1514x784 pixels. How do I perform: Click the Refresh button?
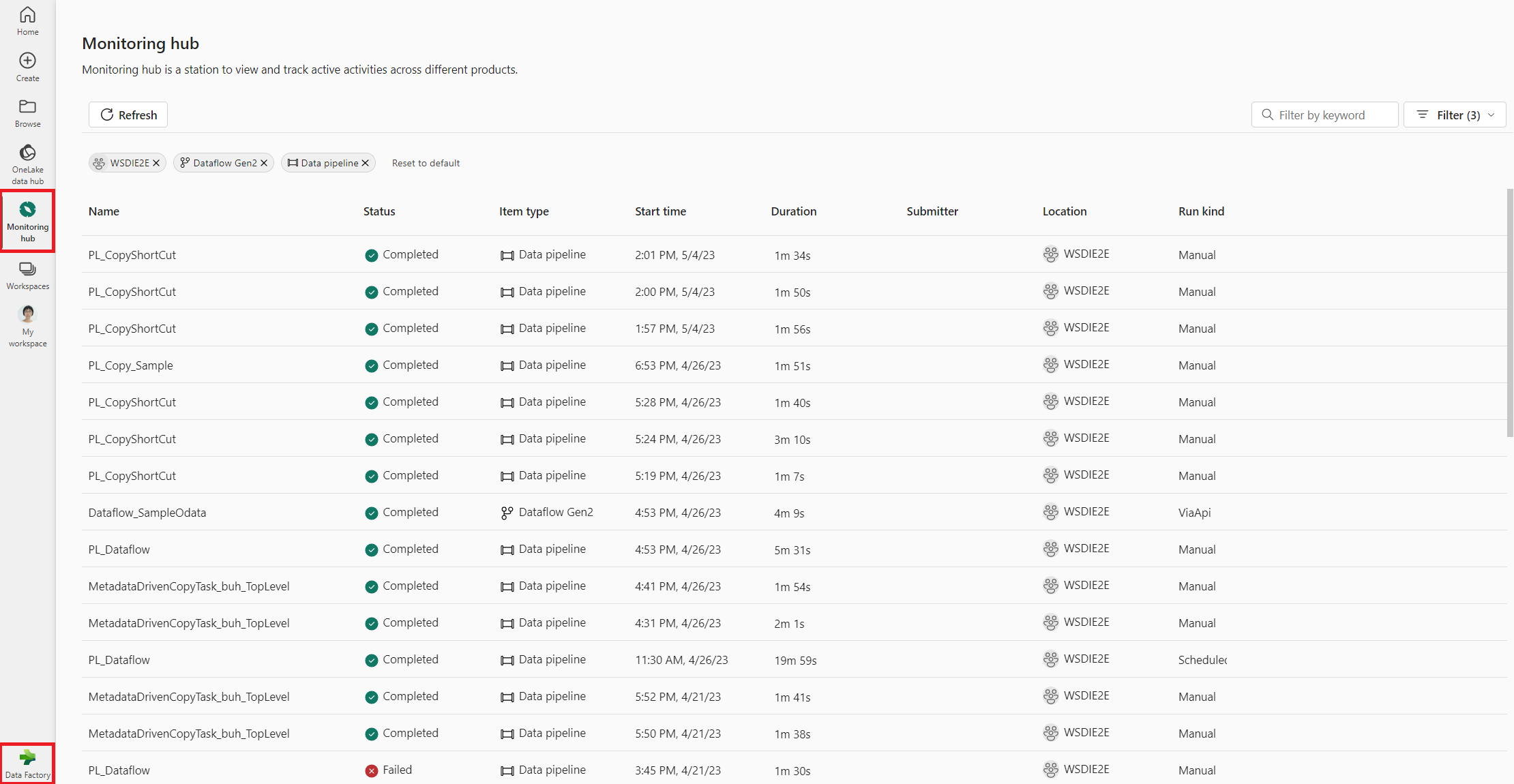tap(128, 115)
